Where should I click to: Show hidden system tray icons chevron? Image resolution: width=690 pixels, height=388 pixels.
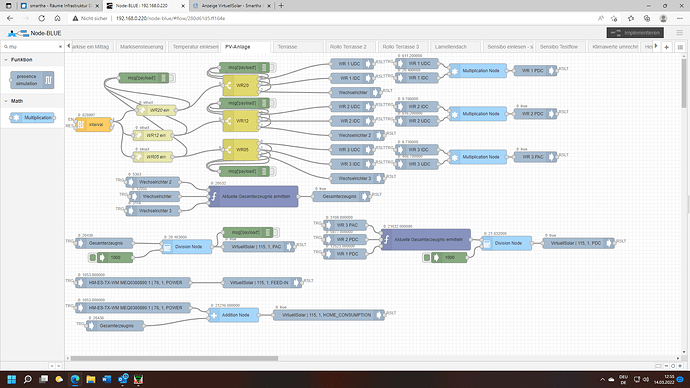coord(602,379)
